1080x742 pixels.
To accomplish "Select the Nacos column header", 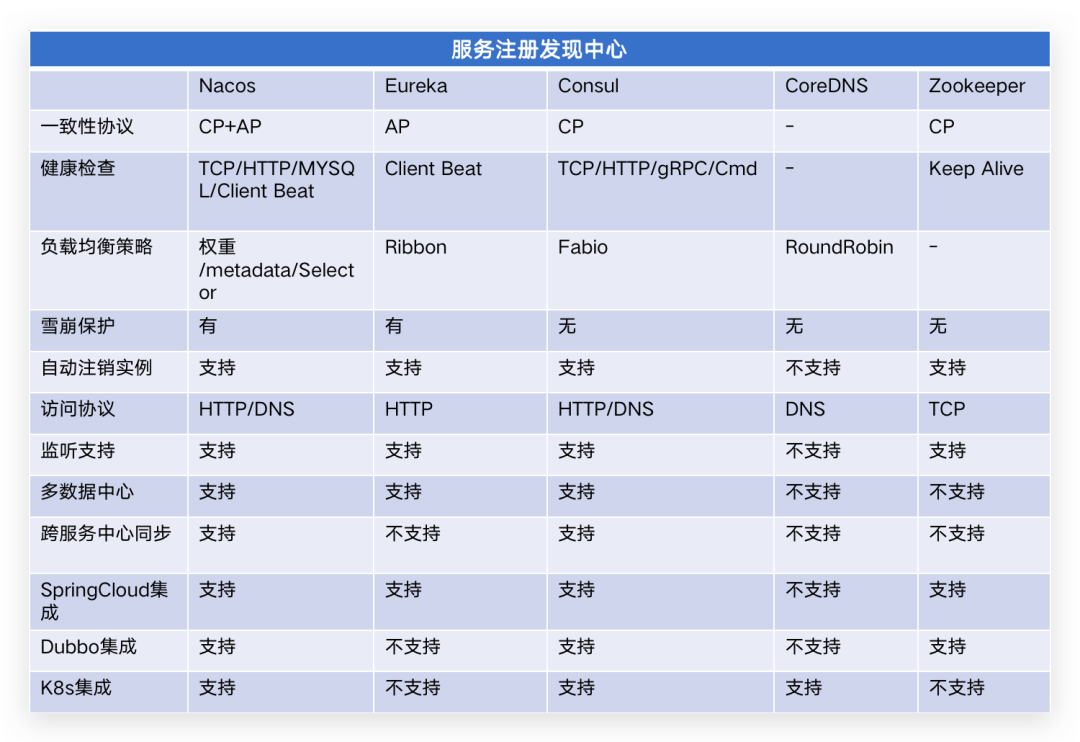I will [227, 86].
